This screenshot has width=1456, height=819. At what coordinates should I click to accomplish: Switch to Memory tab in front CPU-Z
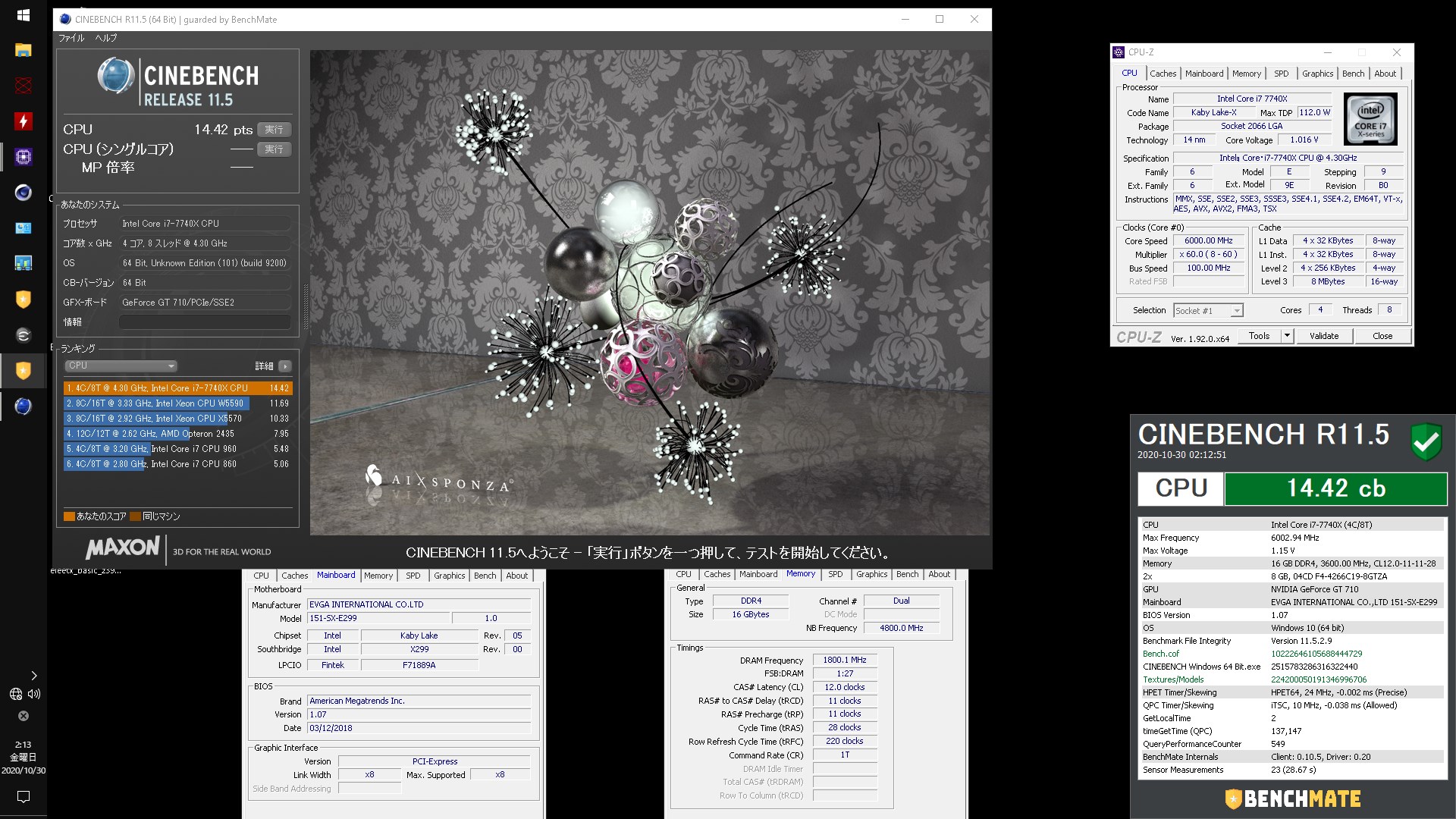pos(1247,74)
